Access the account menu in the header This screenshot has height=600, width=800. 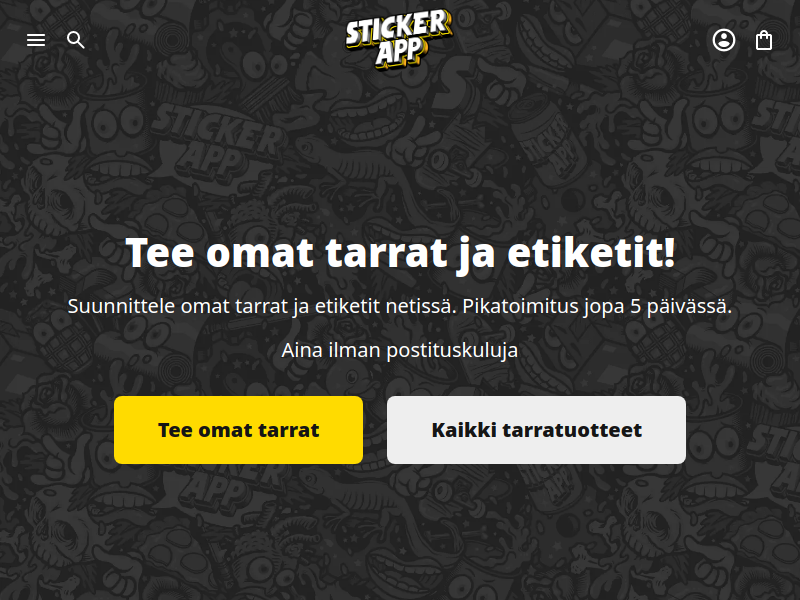(x=723, y=40)
